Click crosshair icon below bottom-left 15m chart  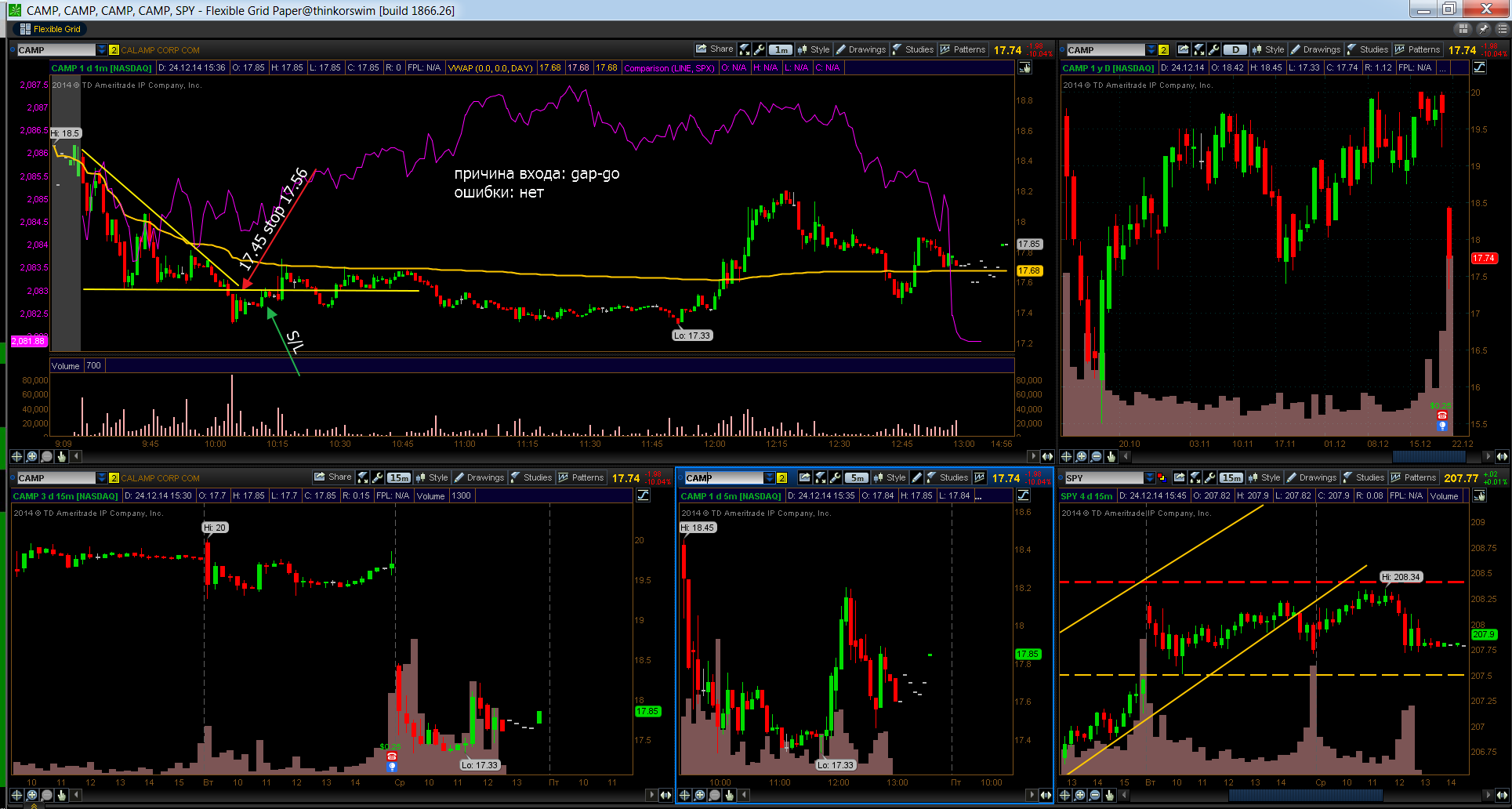[16, 795]
